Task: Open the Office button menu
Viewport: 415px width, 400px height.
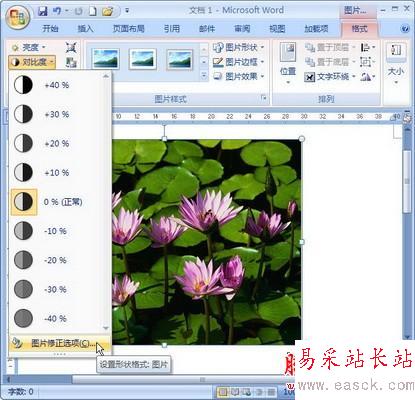Action: 18,17
